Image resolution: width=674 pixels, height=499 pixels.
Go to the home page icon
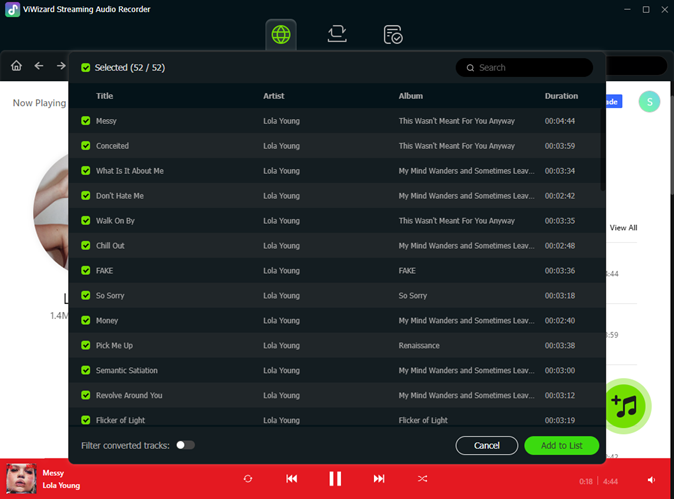(x=16, y=66)
